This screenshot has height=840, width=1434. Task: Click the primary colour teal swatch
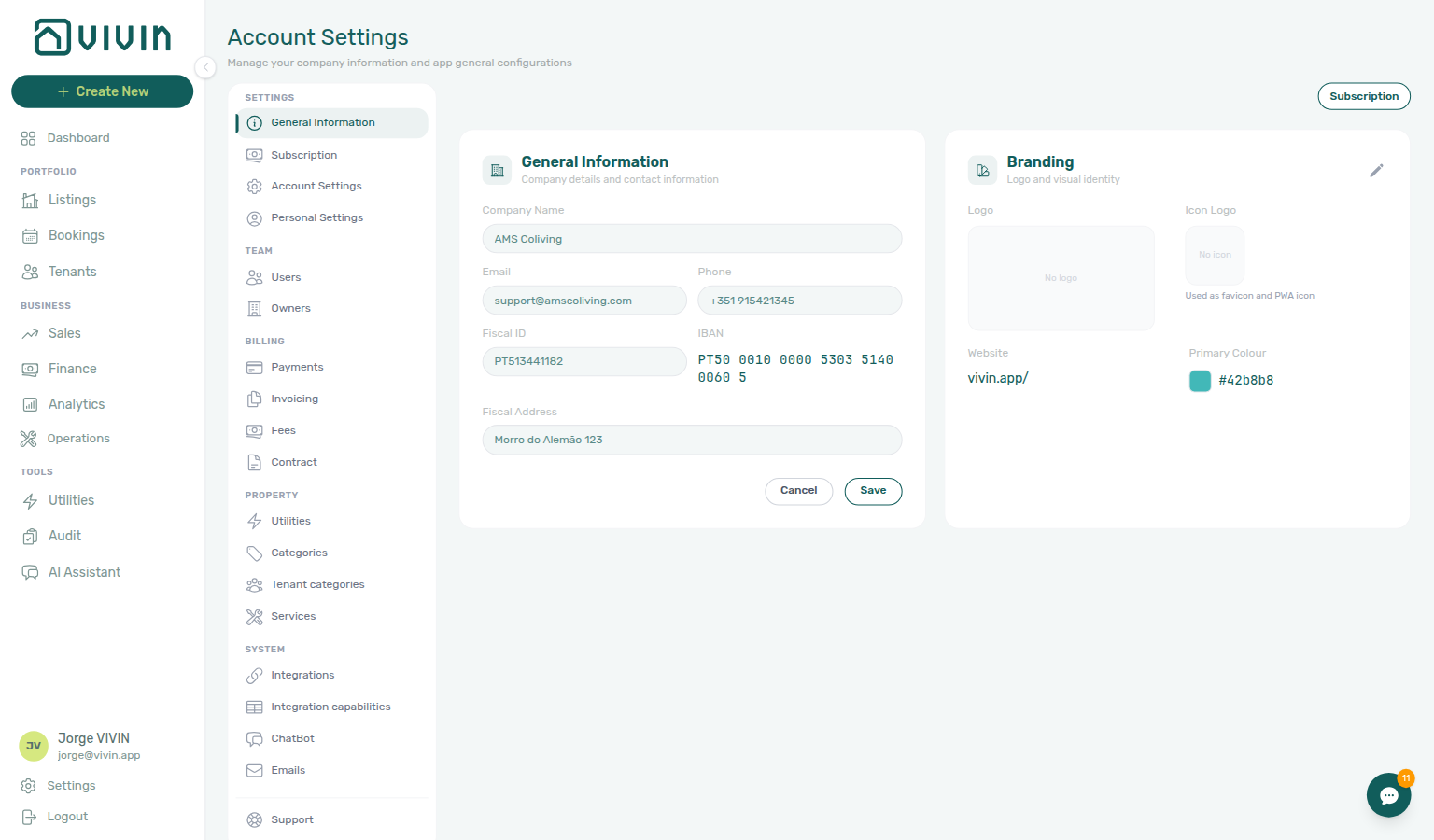click(1200, 381)
